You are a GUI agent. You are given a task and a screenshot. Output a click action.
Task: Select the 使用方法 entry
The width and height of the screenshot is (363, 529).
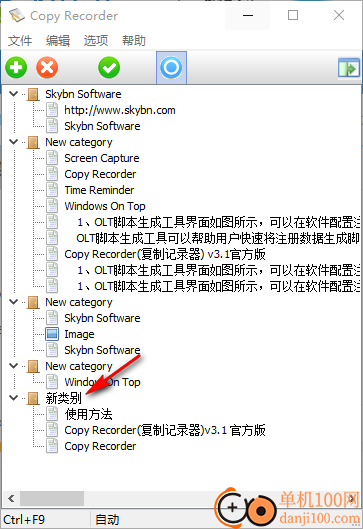pos(88,414)
